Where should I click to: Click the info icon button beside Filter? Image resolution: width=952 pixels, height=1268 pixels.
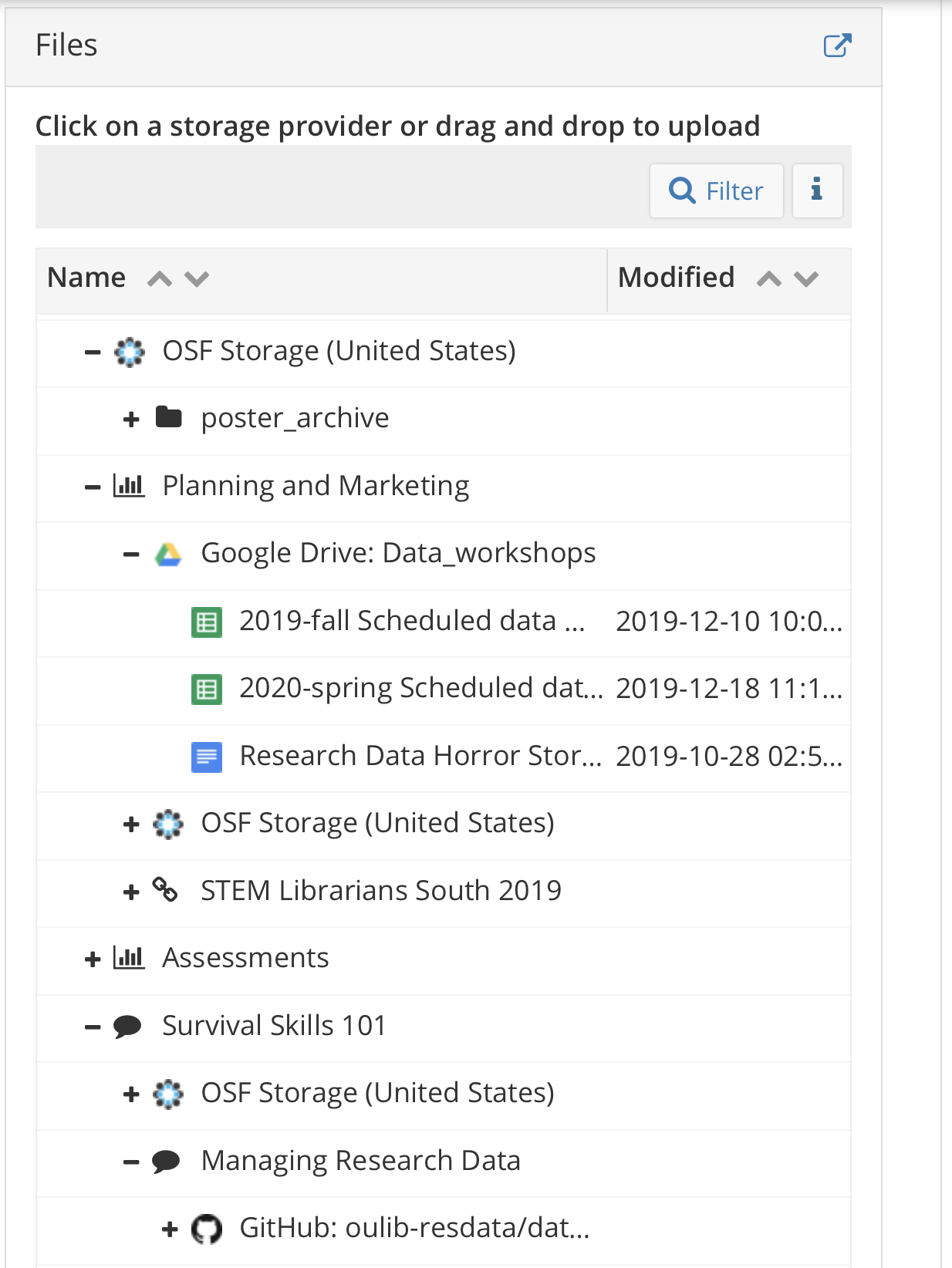[x=817, y=191]
